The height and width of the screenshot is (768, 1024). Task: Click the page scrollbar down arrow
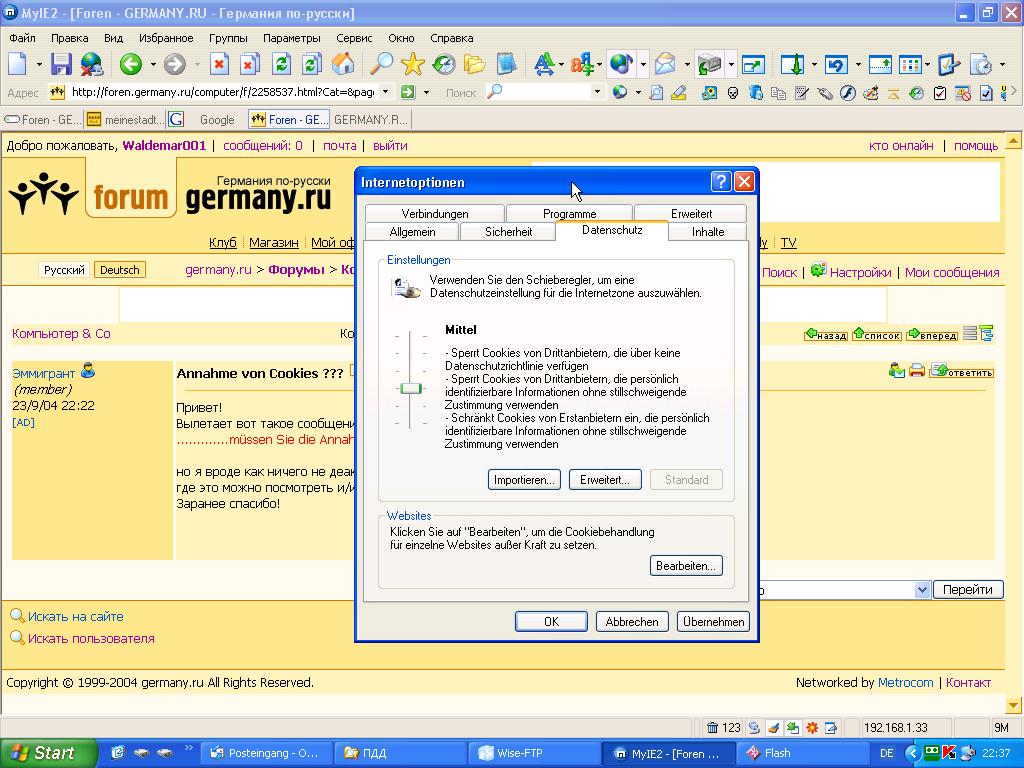[x=1014, y=705]
